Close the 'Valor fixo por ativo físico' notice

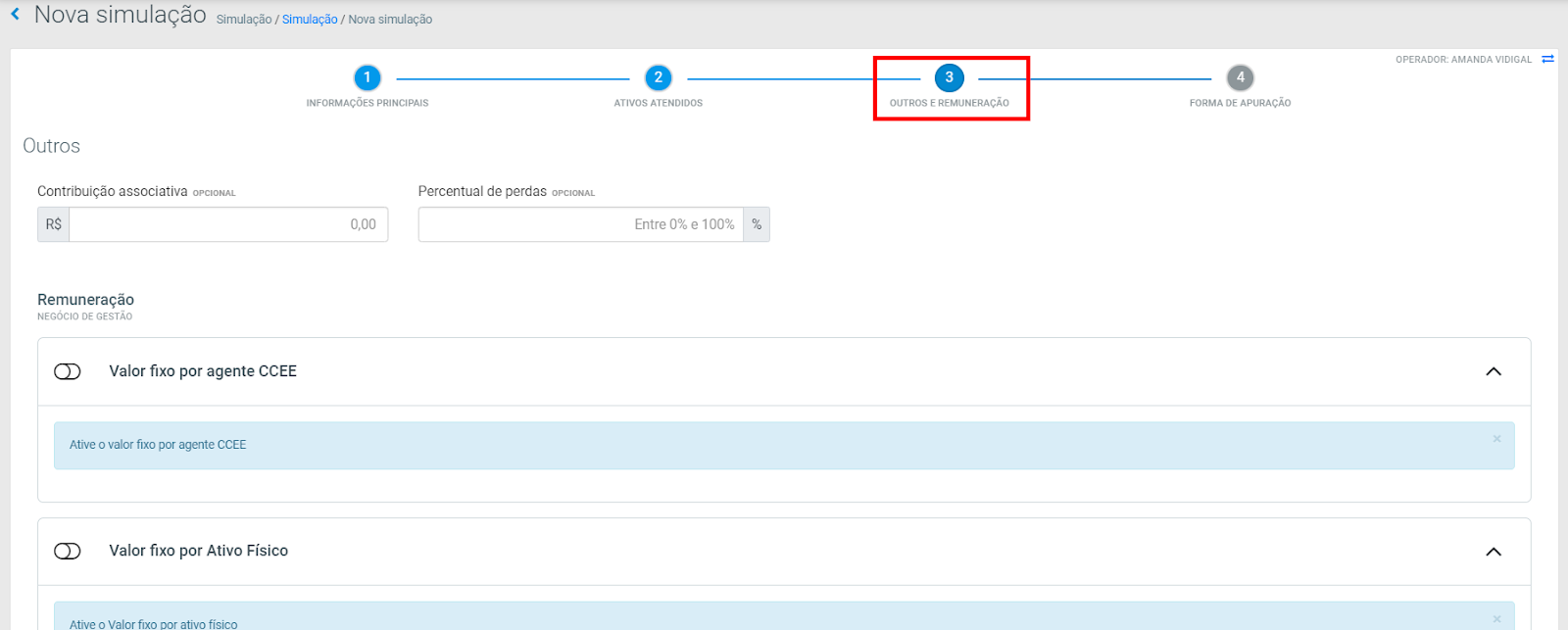tap(1496, 619)
